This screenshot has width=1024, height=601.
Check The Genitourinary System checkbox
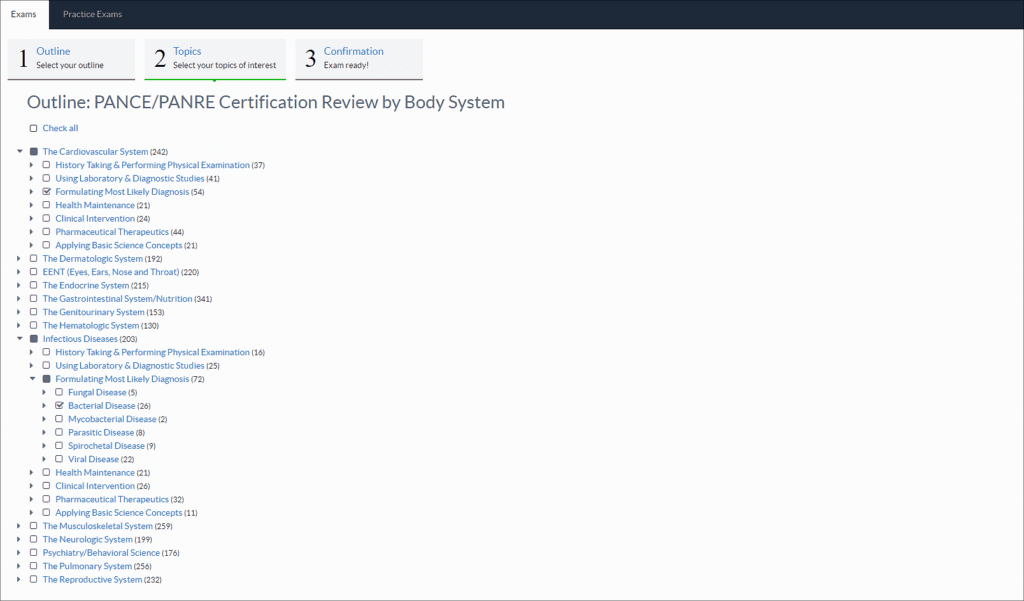33,312
